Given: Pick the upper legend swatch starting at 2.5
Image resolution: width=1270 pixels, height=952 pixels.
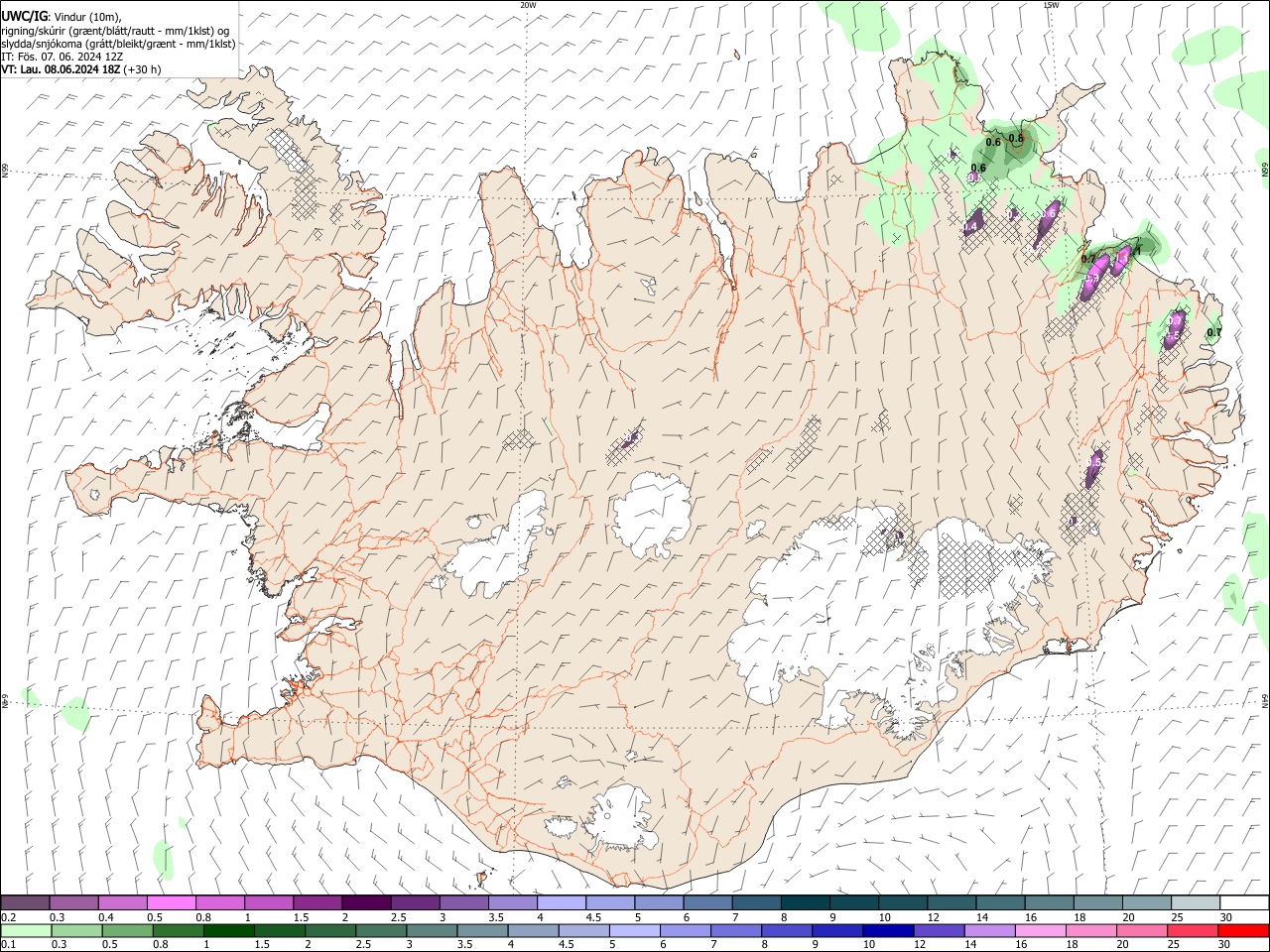Looking at the screenshot, I should pyautogui.click(x=415, y=903).
